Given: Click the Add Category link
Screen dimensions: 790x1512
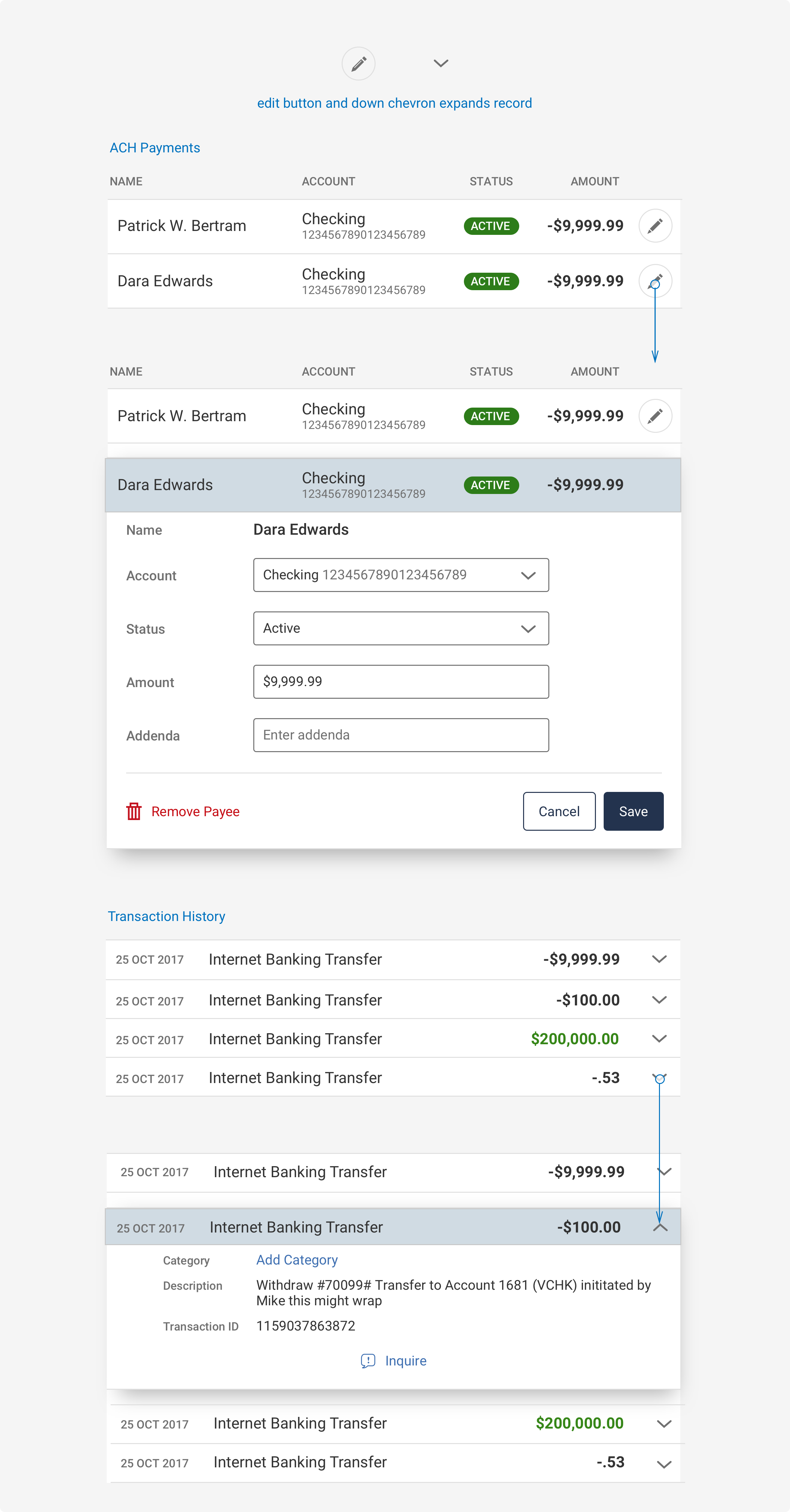Looking at the screenshot, I should click(297, 1260).
